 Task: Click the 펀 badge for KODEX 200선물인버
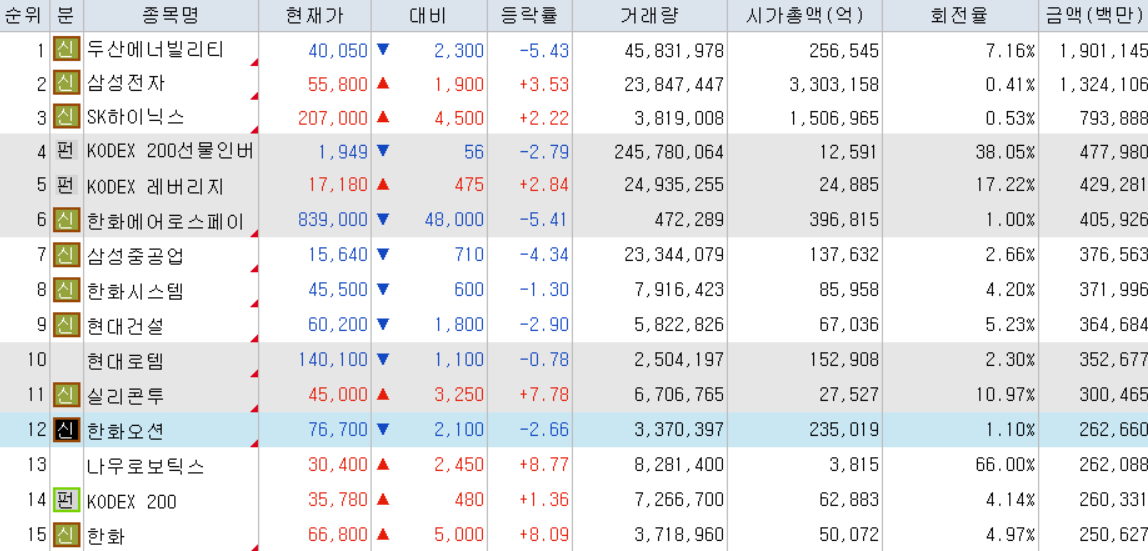[x=66, y=151]
